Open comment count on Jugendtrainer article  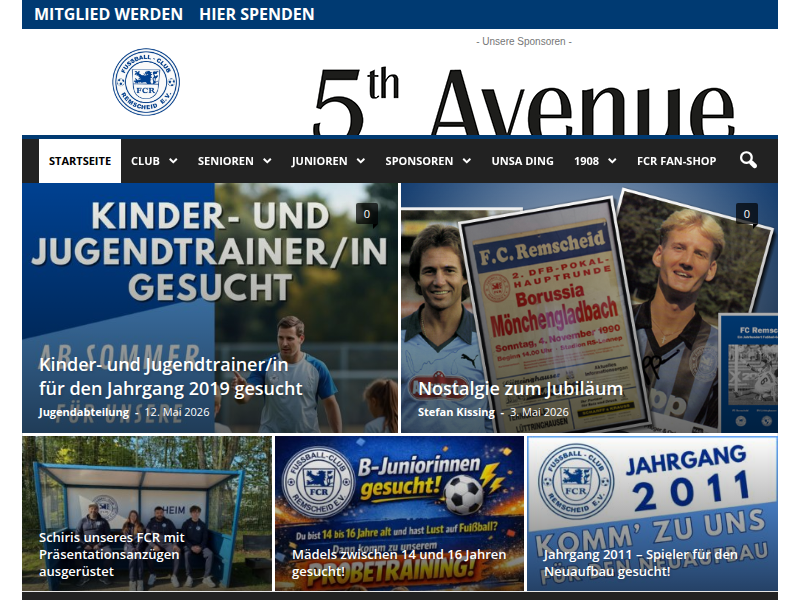click(x=367, y=214)
